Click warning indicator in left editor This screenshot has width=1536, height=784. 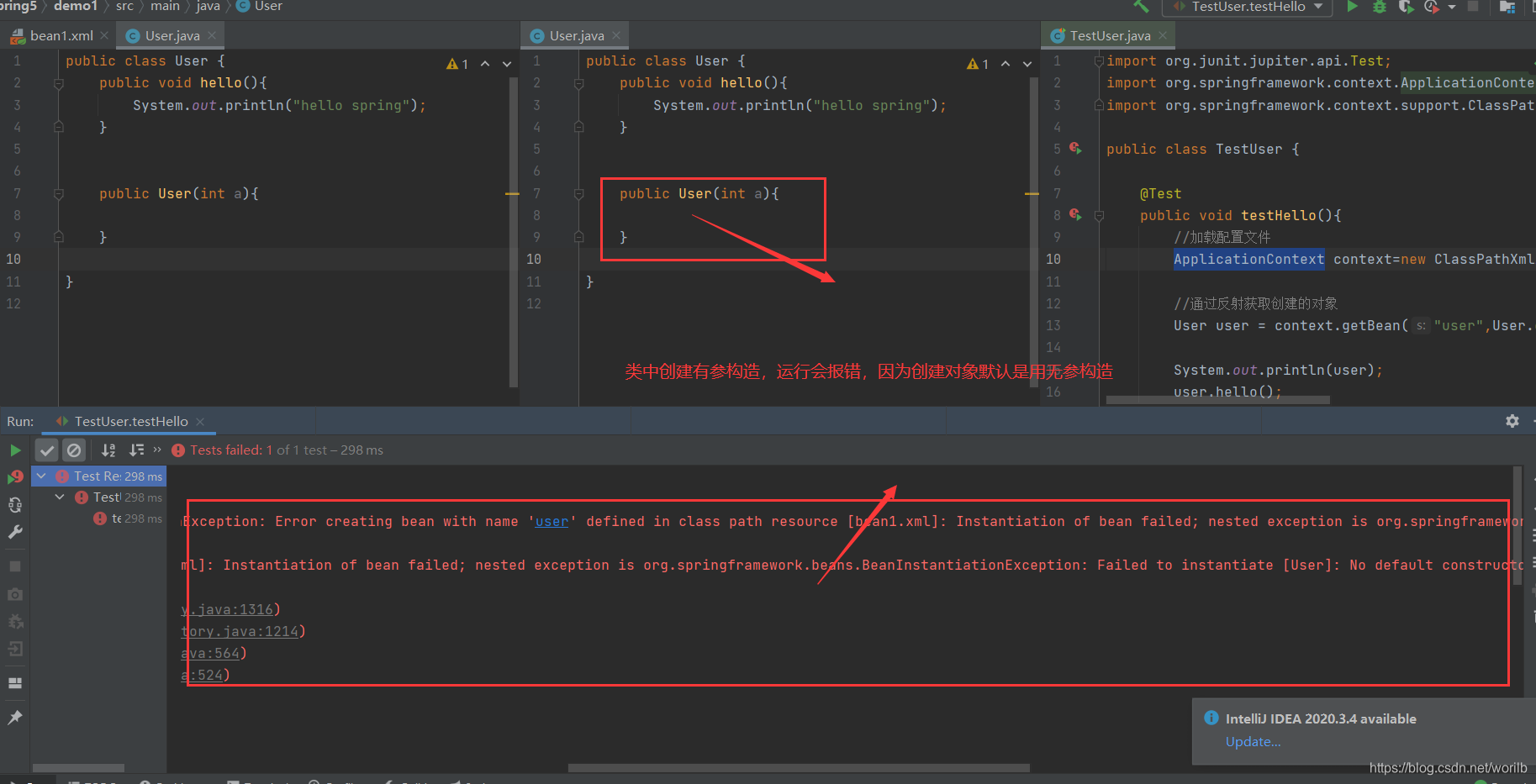[x=457, y=64]
